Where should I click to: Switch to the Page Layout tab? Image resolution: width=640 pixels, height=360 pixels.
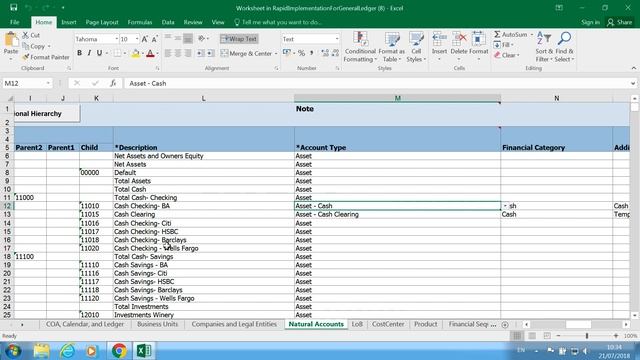click(102, 22)
